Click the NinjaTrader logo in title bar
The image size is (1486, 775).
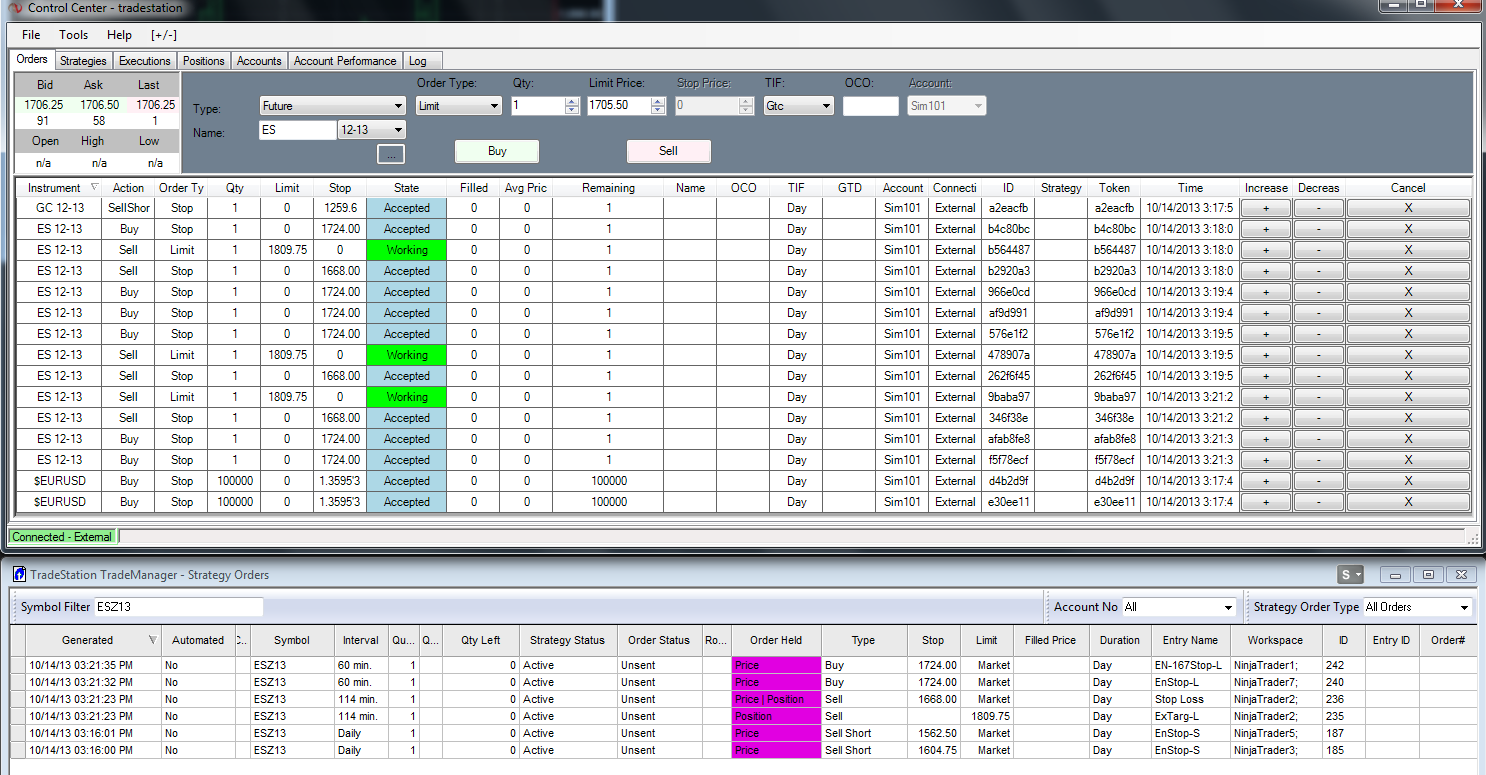click(x=13, y=8)
